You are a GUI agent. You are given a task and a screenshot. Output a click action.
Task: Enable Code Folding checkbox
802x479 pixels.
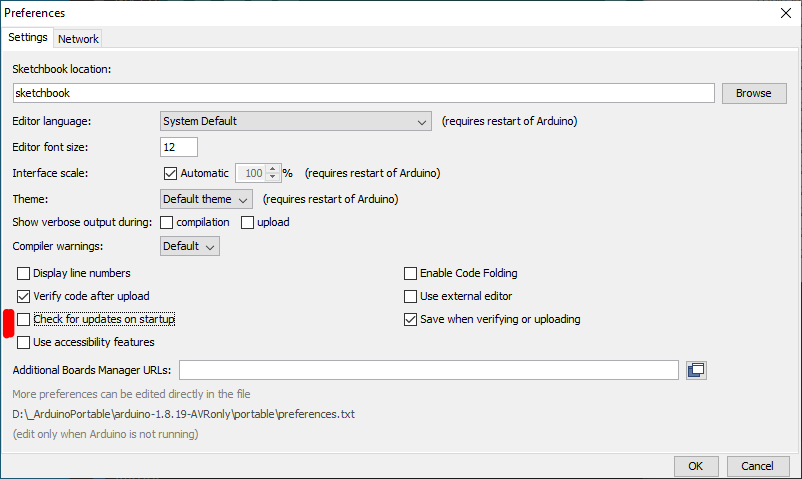pos(410,273)
